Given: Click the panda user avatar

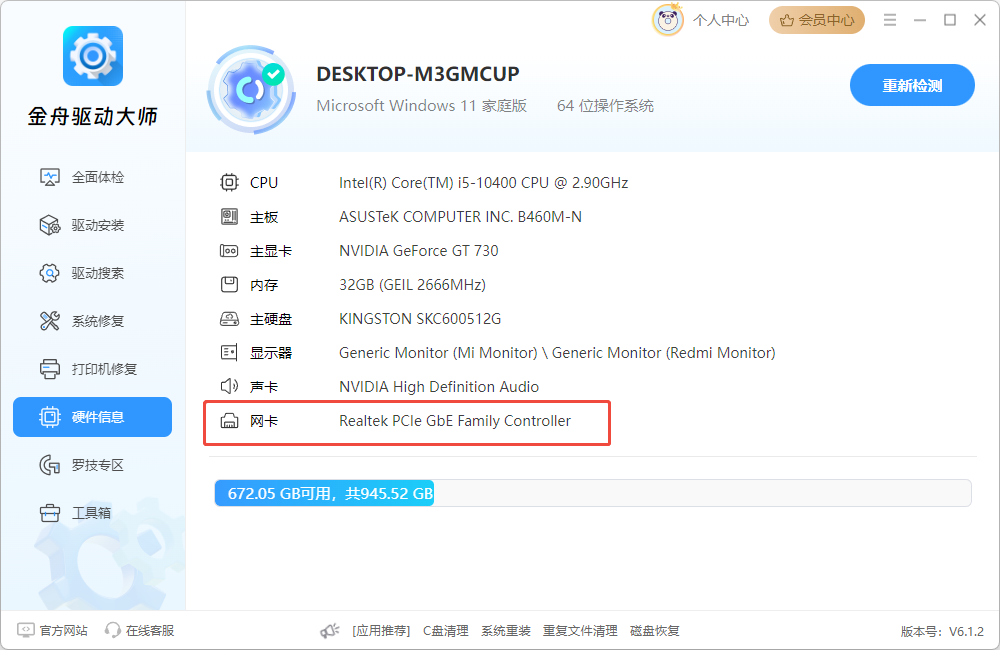Looking at the screenshot, I should 668,20.
